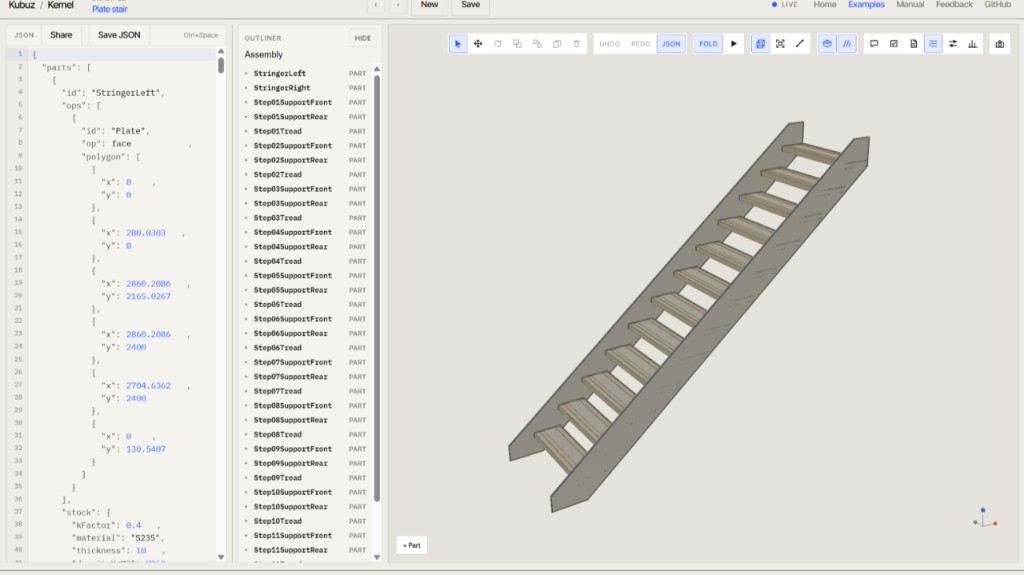This screenshot has height=575, width=1024.
Task: Open the Manual nav link
Action: pyautogui.click(x=910, y=5)
